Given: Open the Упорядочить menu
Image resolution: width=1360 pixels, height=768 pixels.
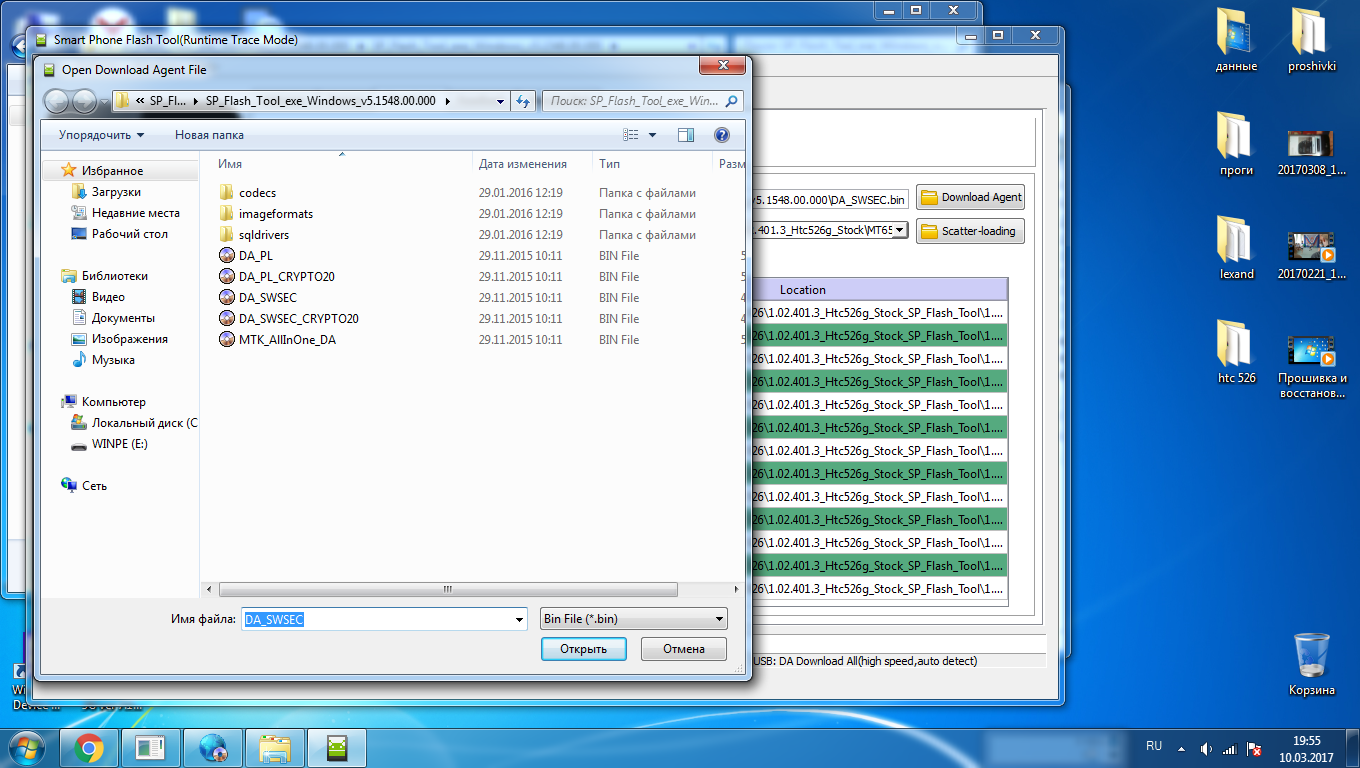Looking at the screenshot, I should coord(101,135).
